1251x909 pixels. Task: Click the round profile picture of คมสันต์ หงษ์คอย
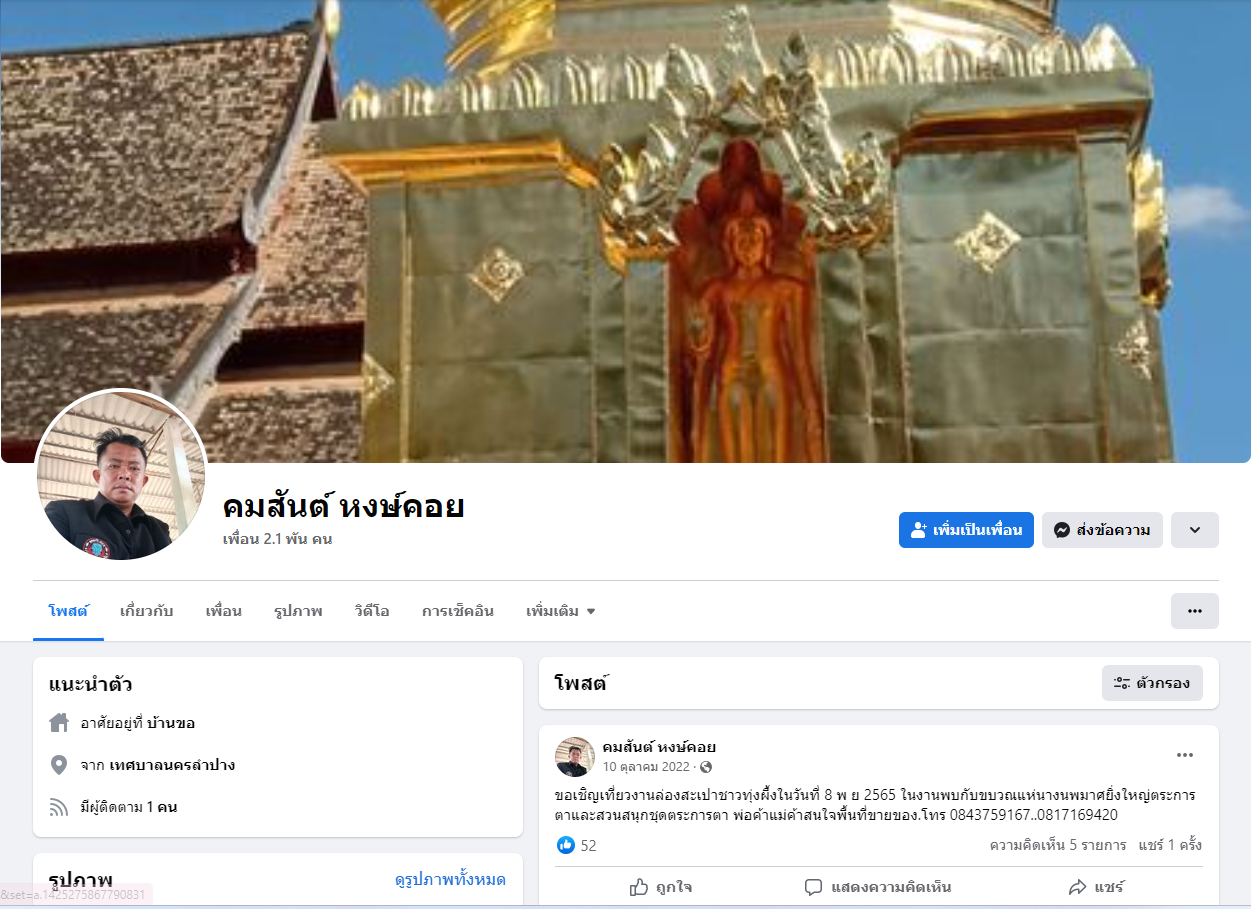tap(121, 474)
